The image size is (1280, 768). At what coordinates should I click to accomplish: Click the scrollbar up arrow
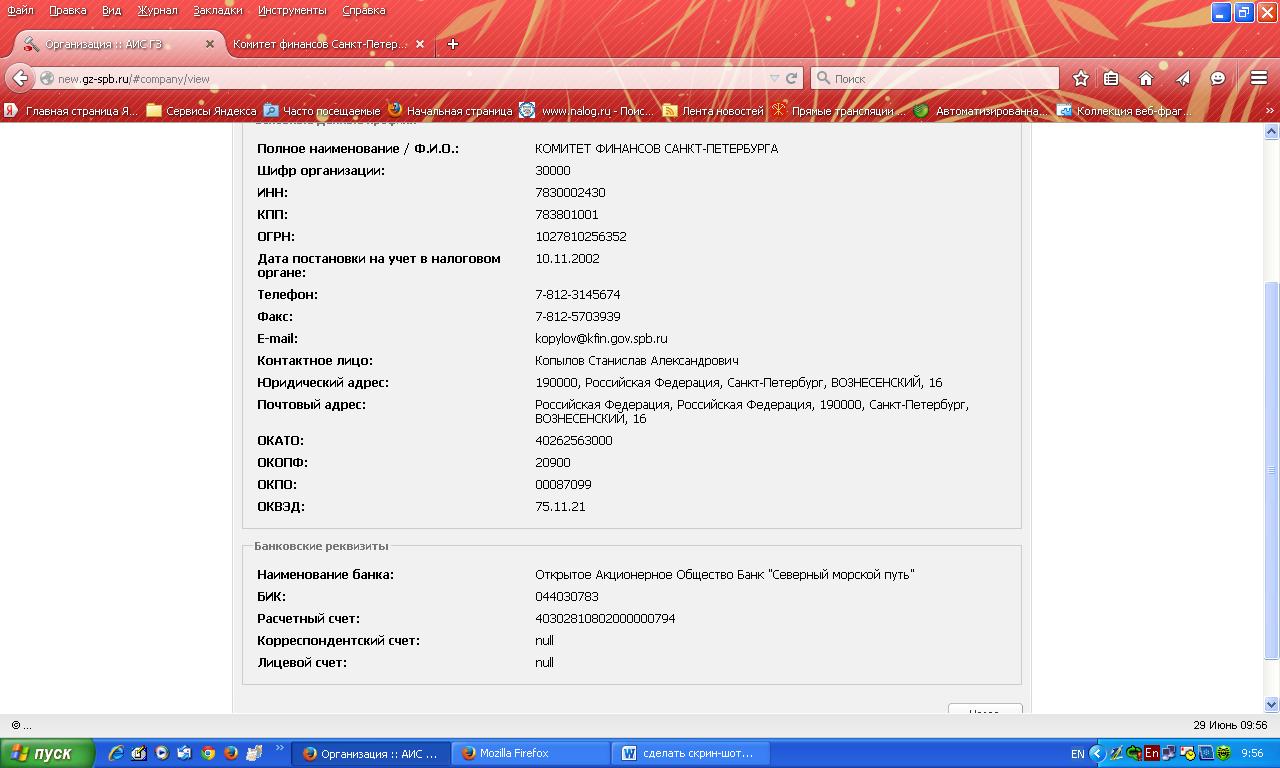[x=1272, y=131]
